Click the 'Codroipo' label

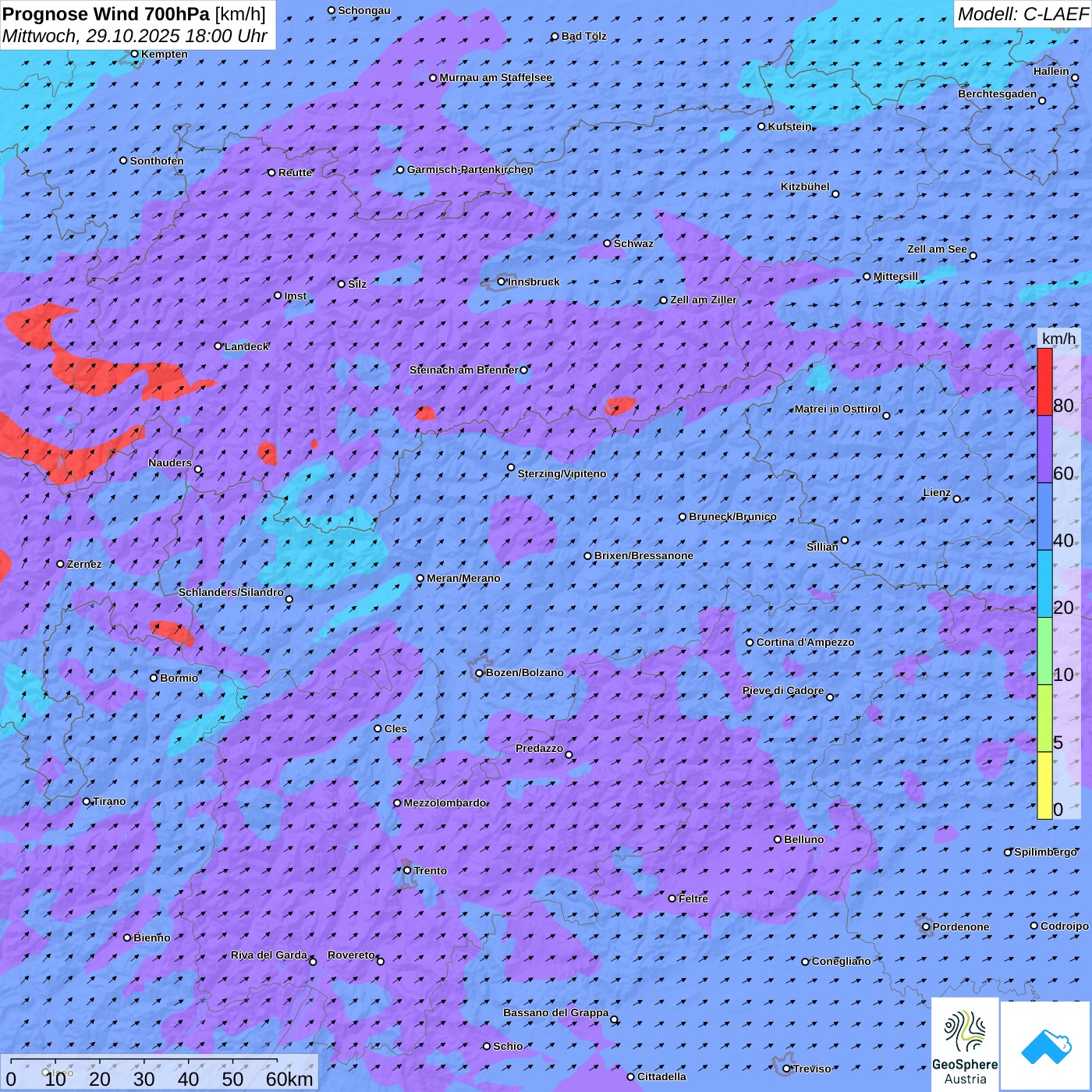click(1065, 926)
